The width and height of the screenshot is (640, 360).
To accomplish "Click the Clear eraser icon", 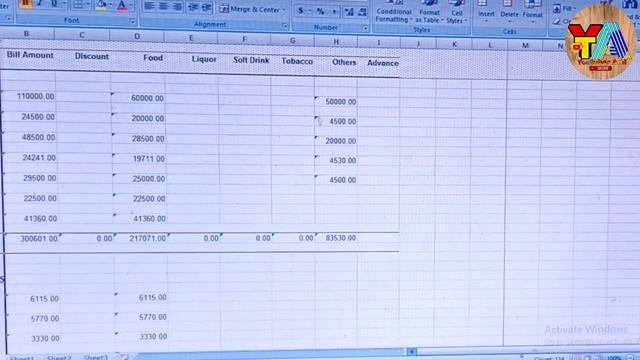I will coord(558,21).
